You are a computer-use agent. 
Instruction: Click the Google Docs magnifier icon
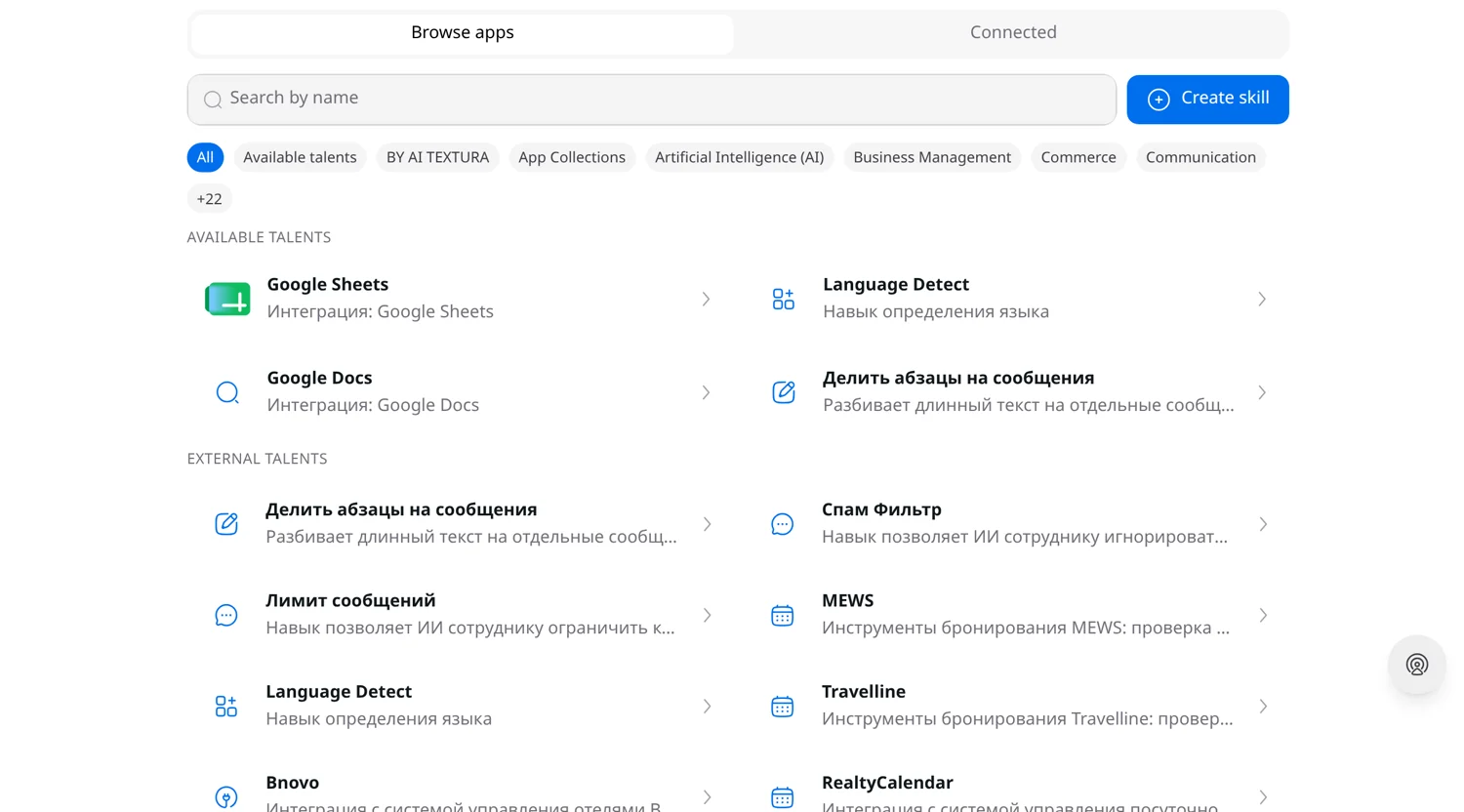227,392
